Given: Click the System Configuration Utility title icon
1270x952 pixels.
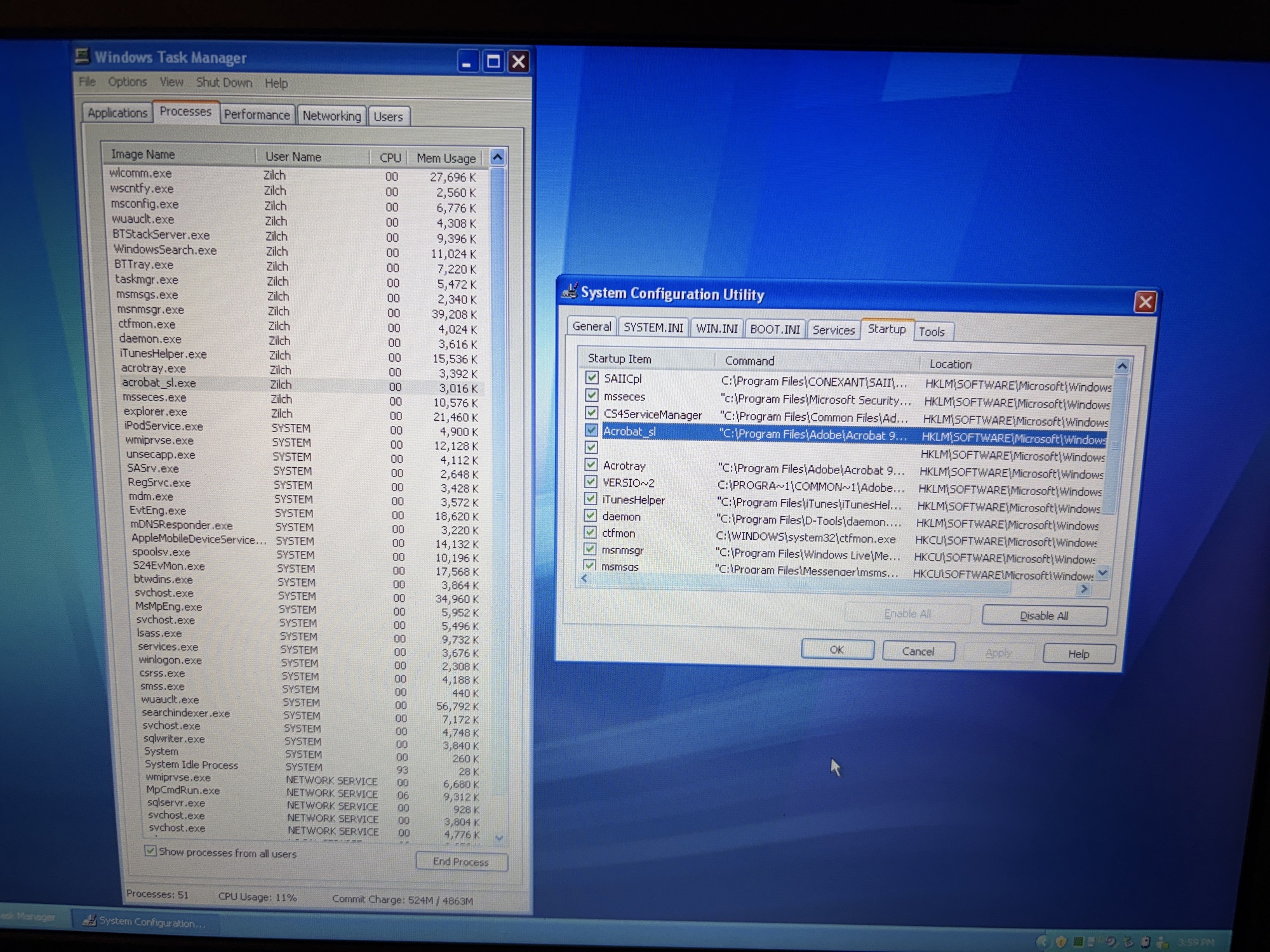Looking at the screenshot, I should (570, 291).
